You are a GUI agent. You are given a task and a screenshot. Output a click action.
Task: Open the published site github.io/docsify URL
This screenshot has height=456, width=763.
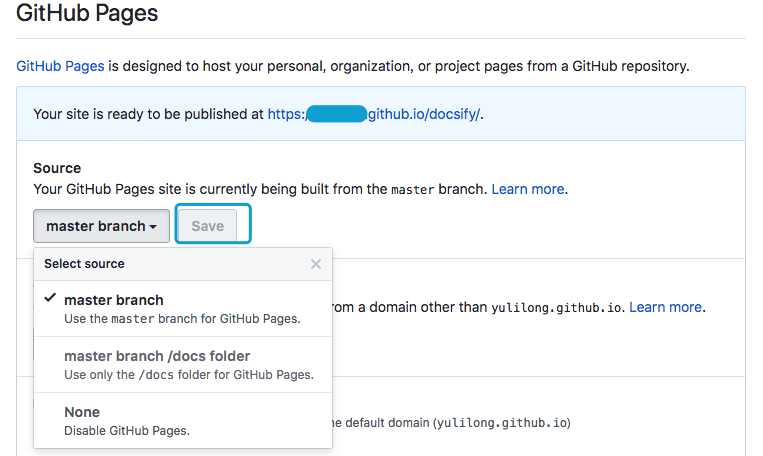tap(374, 114)
